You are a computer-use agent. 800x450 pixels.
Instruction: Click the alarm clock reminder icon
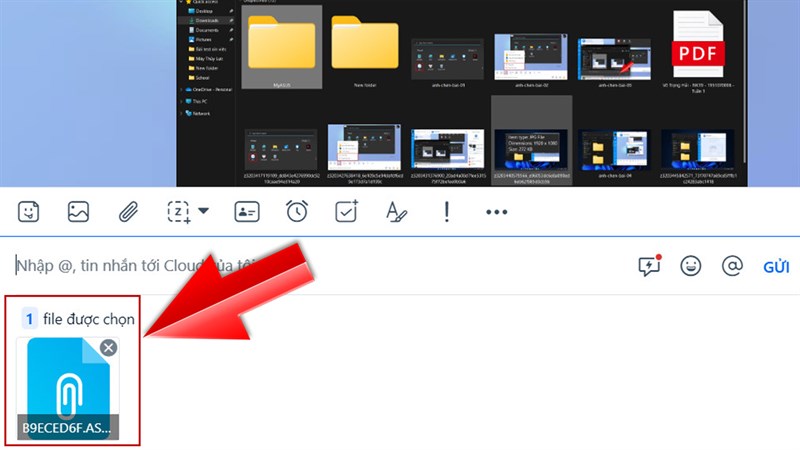coord(296,211)
